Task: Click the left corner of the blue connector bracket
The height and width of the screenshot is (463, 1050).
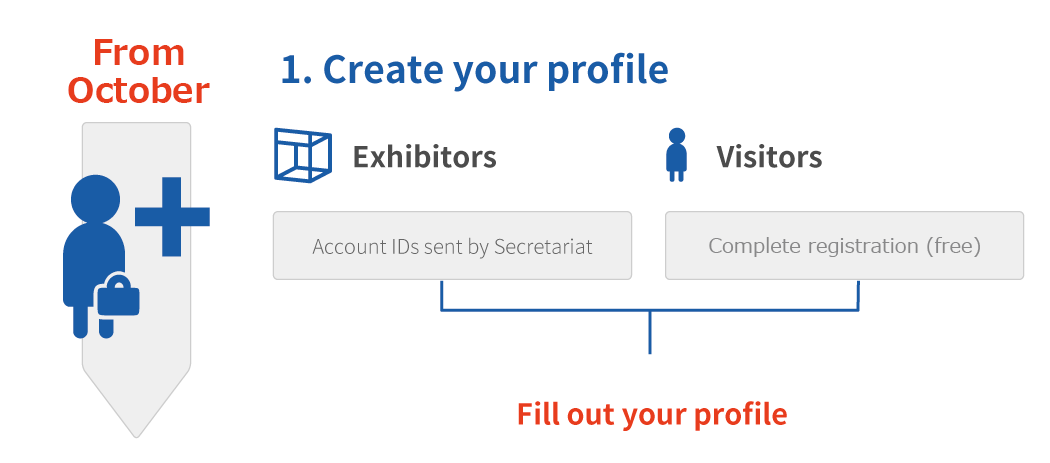Action: pos(441,310)
